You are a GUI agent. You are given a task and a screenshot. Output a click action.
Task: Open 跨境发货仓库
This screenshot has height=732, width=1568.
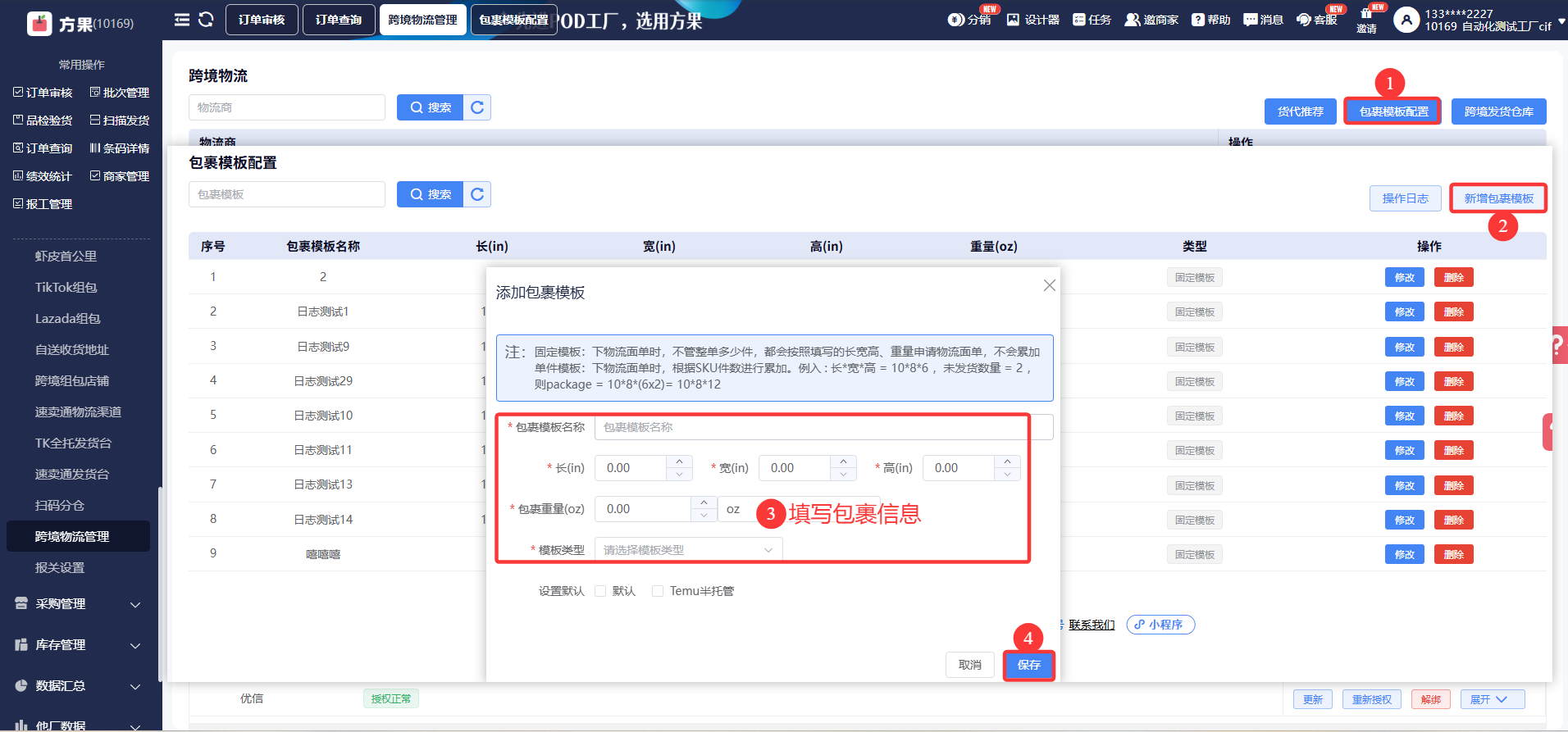[x=1499, y=111]
